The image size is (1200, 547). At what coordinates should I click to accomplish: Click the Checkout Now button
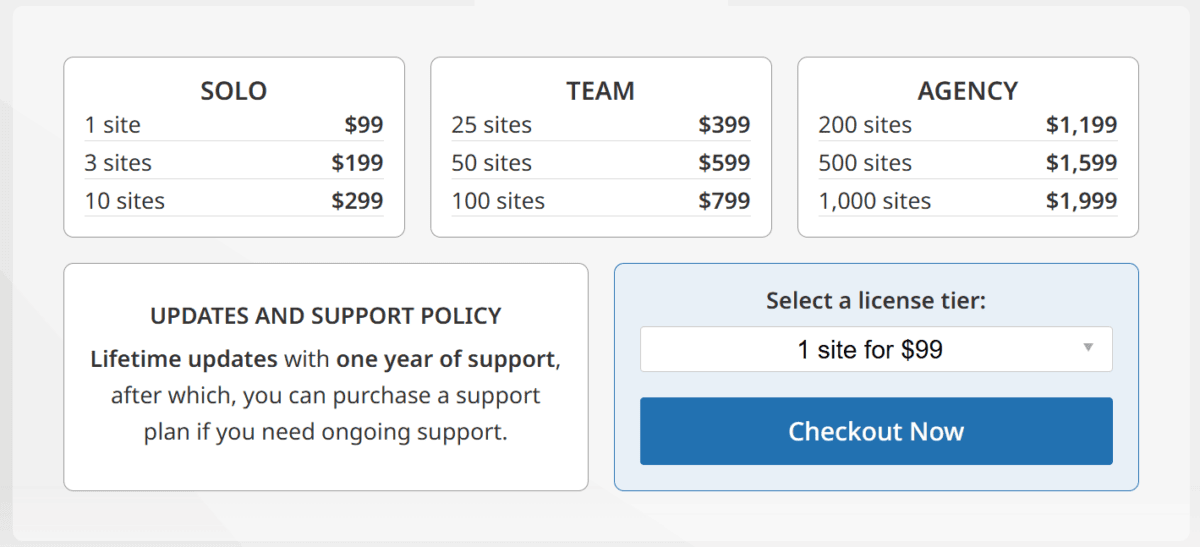coord(876,431)
